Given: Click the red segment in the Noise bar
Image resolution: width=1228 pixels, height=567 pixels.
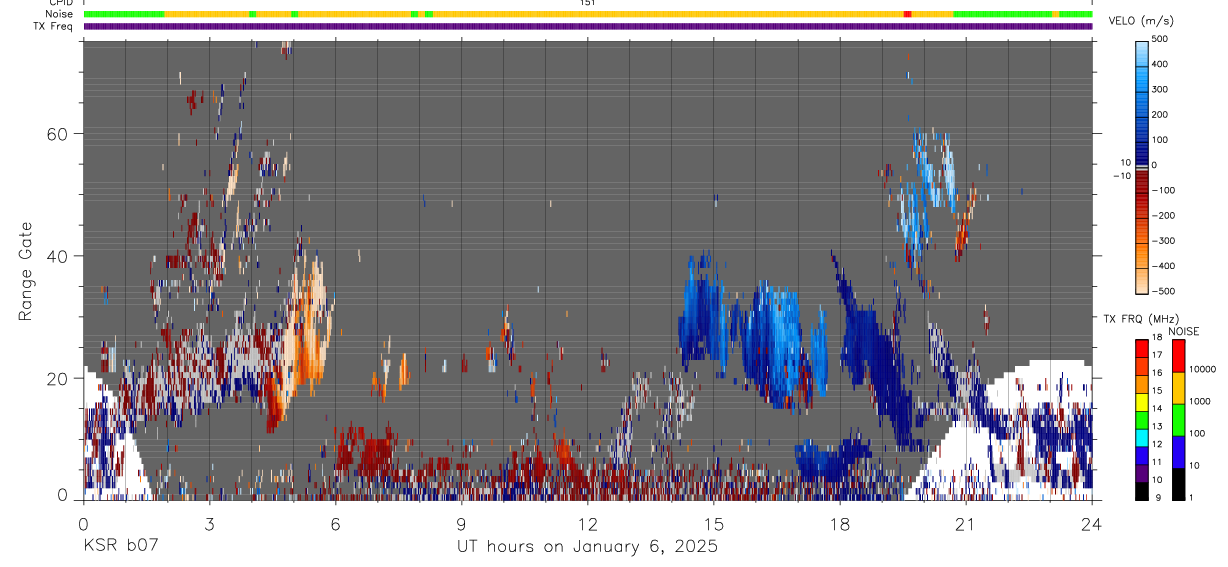Looking at the screenshot, I should pos(907,14).
